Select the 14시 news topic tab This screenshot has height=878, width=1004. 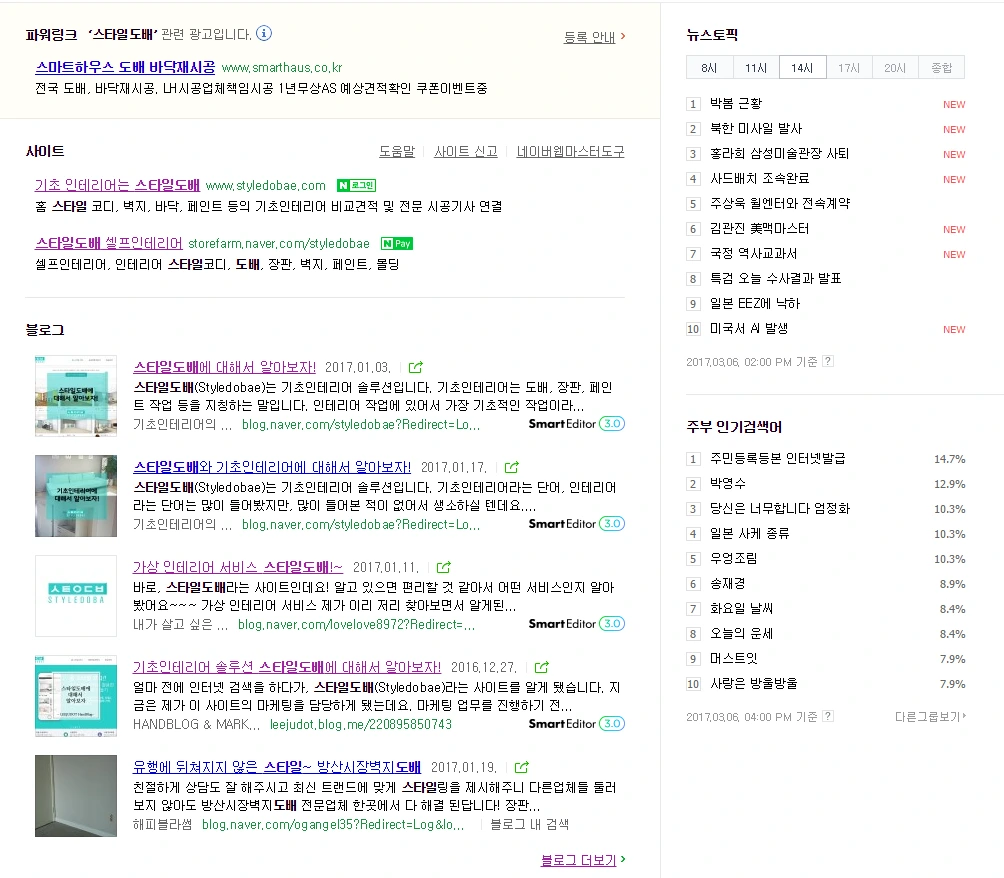pyautogui.click(x=802, y=67)
